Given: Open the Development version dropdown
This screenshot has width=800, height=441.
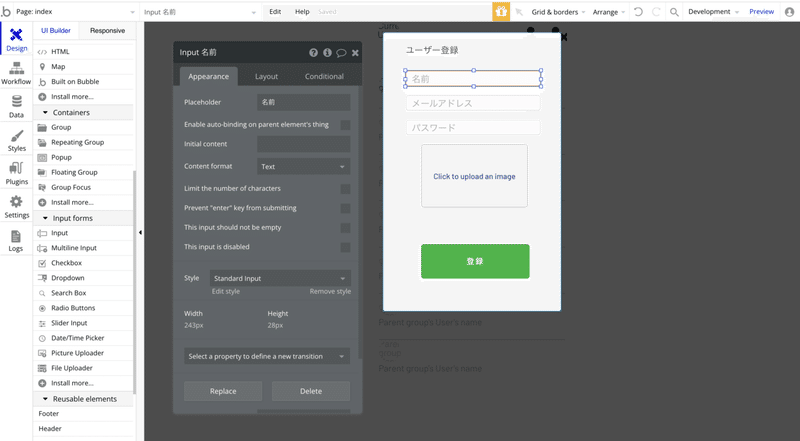Looking at the screenshot, I should [x=713, y=12].
